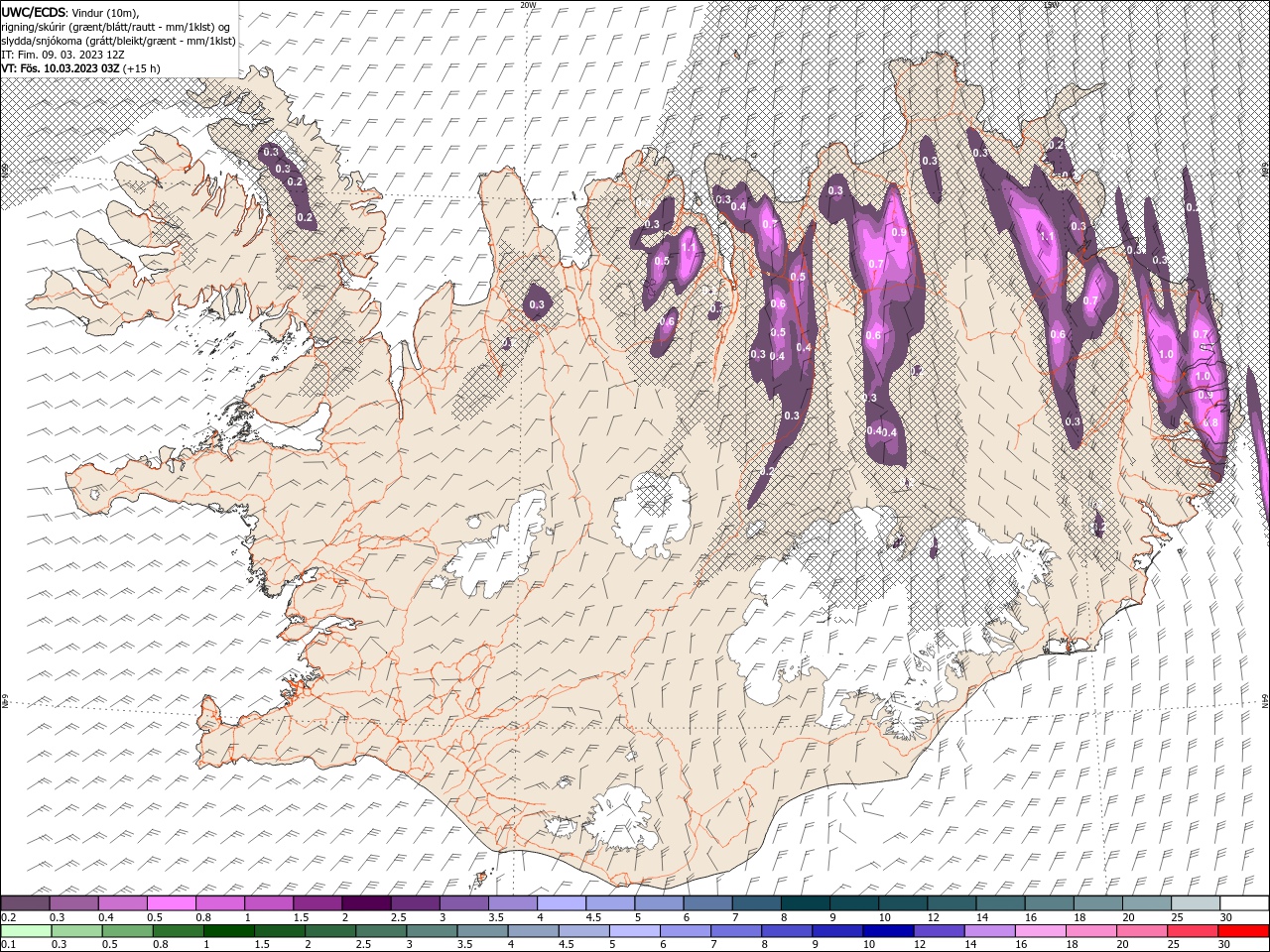Choose the upper legend swatch between 1.5 and 2
This screenshot has height=952, width=1270.
[x=317, y=903]
